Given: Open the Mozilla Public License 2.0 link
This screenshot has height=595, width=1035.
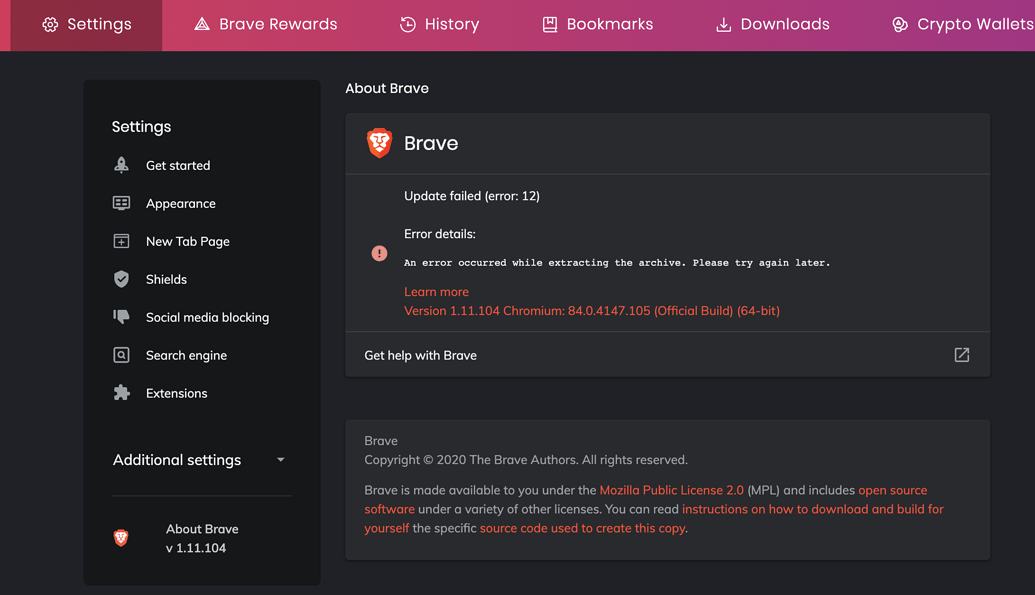Looking at the screenshot, I should click(x=671, y=490).
